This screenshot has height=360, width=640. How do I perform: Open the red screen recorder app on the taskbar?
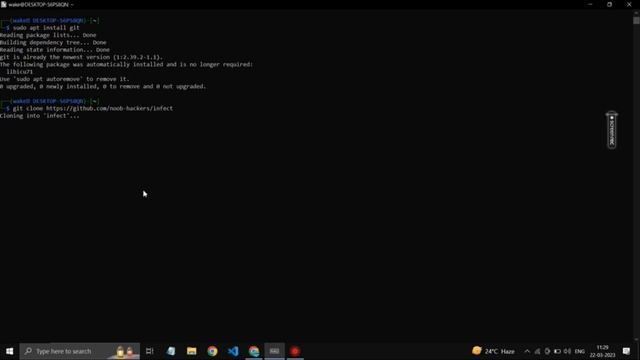(295, 351)
